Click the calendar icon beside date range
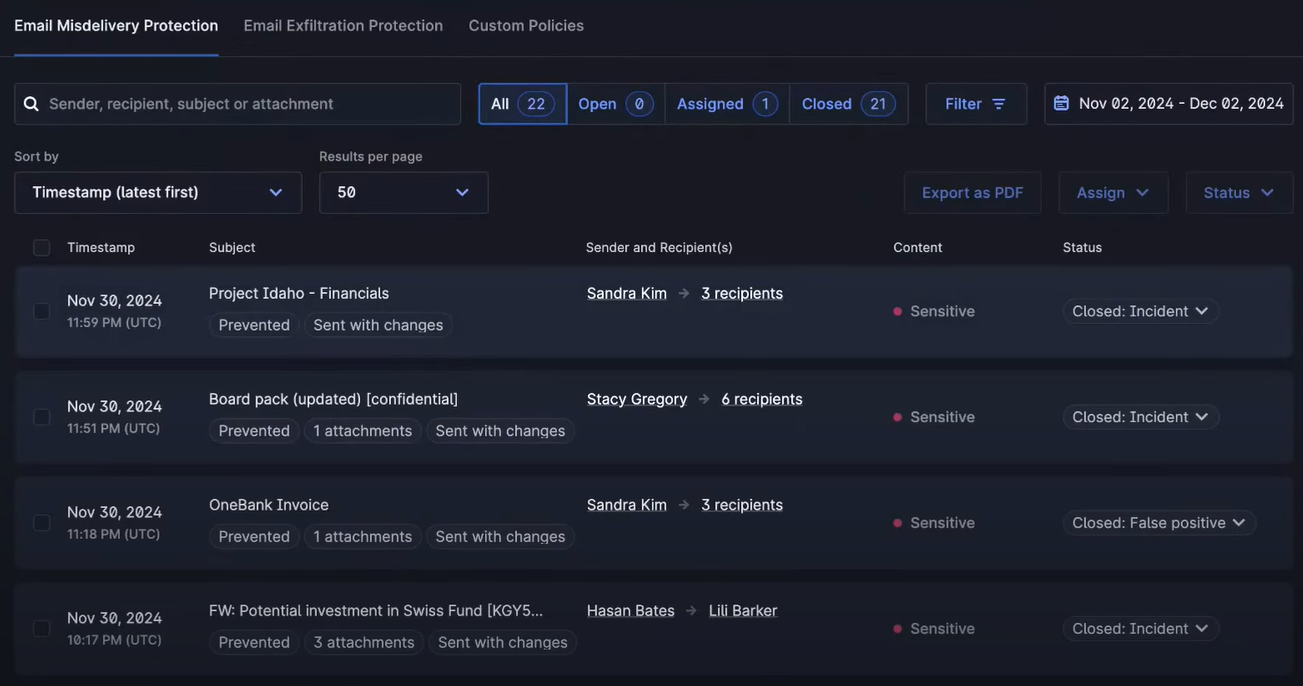 1061,103
